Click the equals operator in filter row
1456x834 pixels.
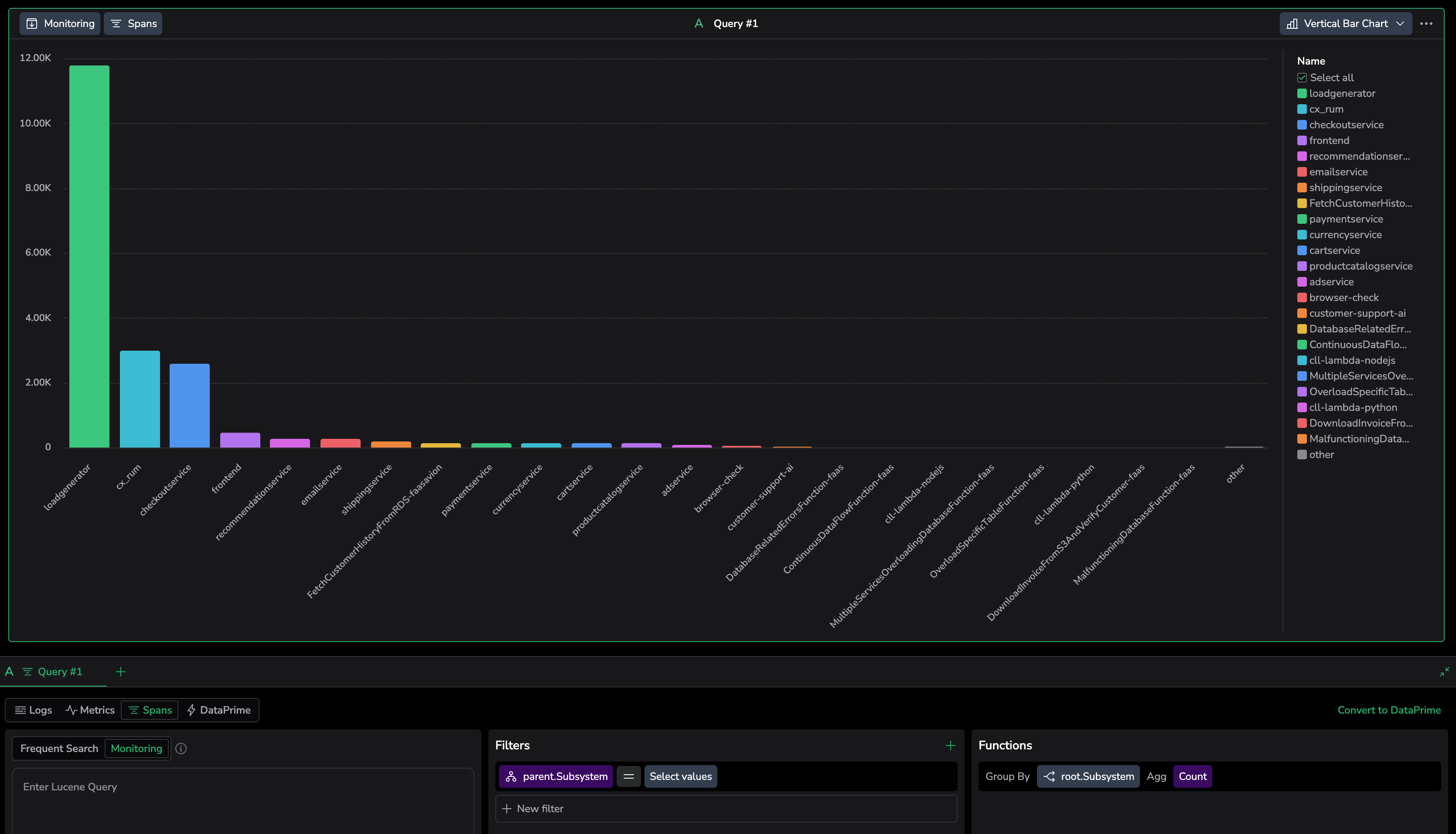628,777
